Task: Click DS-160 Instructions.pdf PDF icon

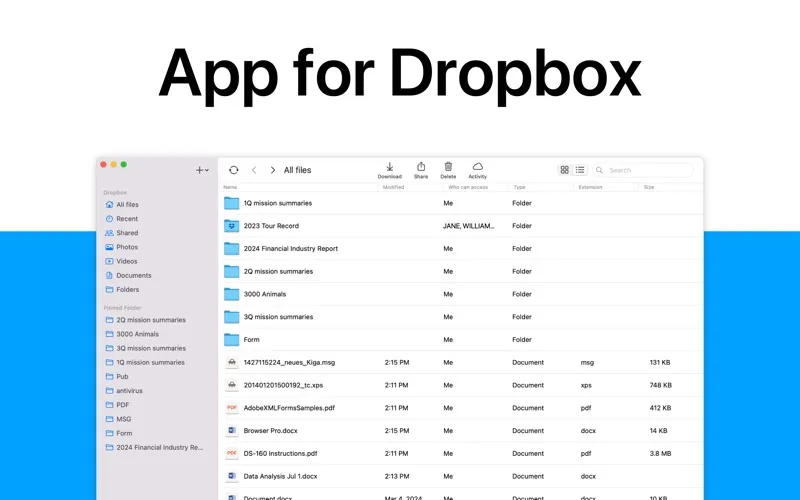Action: [232, 453]
